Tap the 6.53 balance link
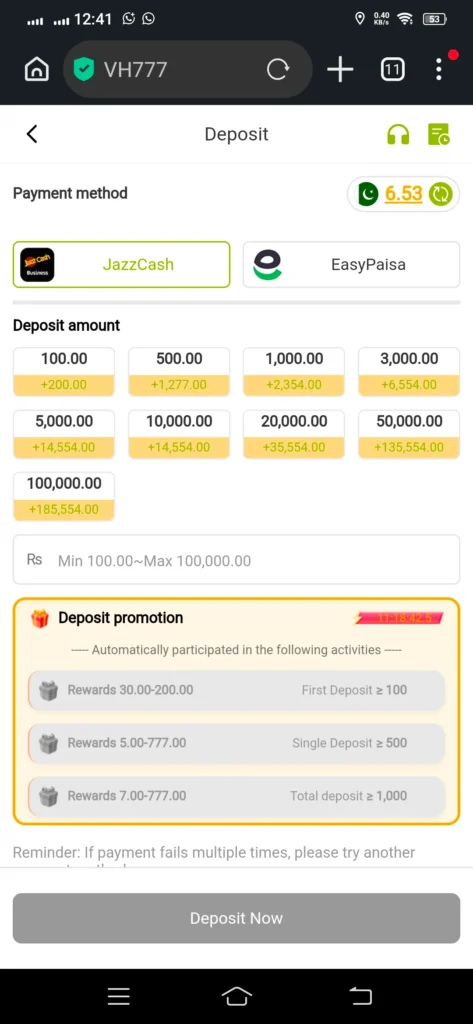 [404, 194]
